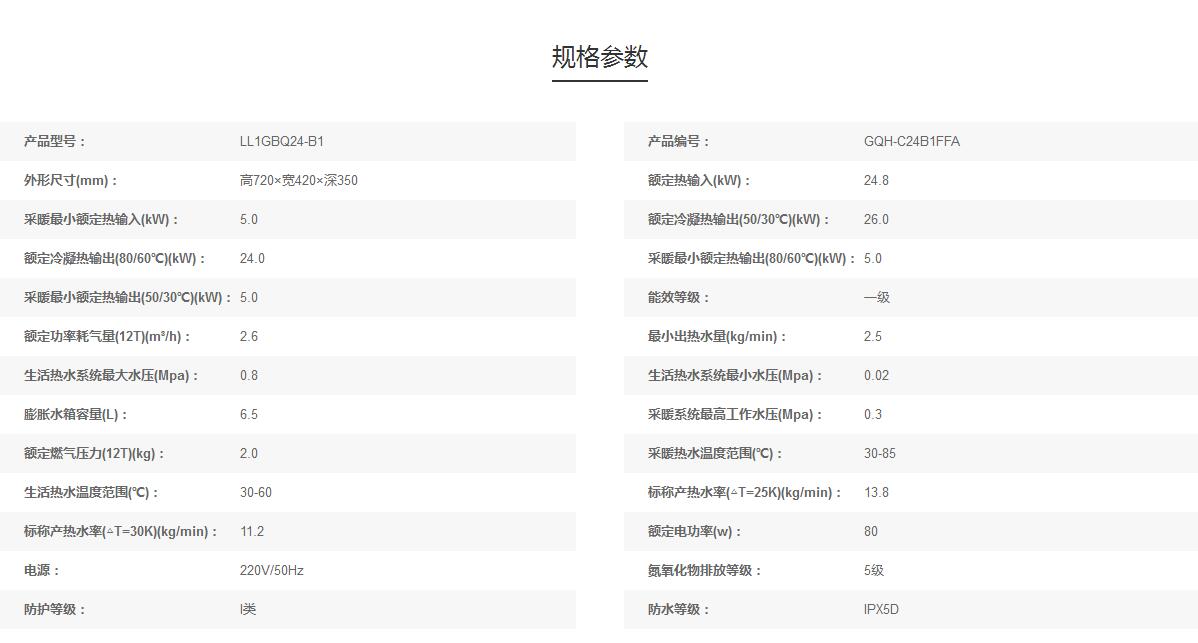This screenshot has height=643, width=1198.
Task: Select dimensions value 高720×宽420×深350
Action: [299, 180]
